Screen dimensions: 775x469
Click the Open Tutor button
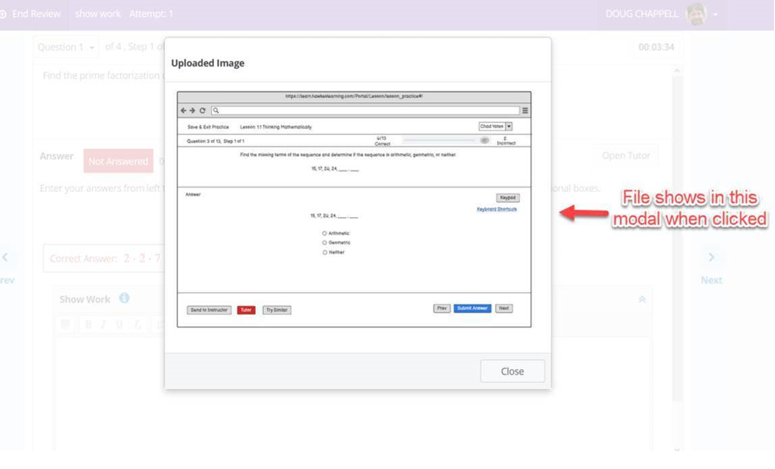tap(626, 156)
